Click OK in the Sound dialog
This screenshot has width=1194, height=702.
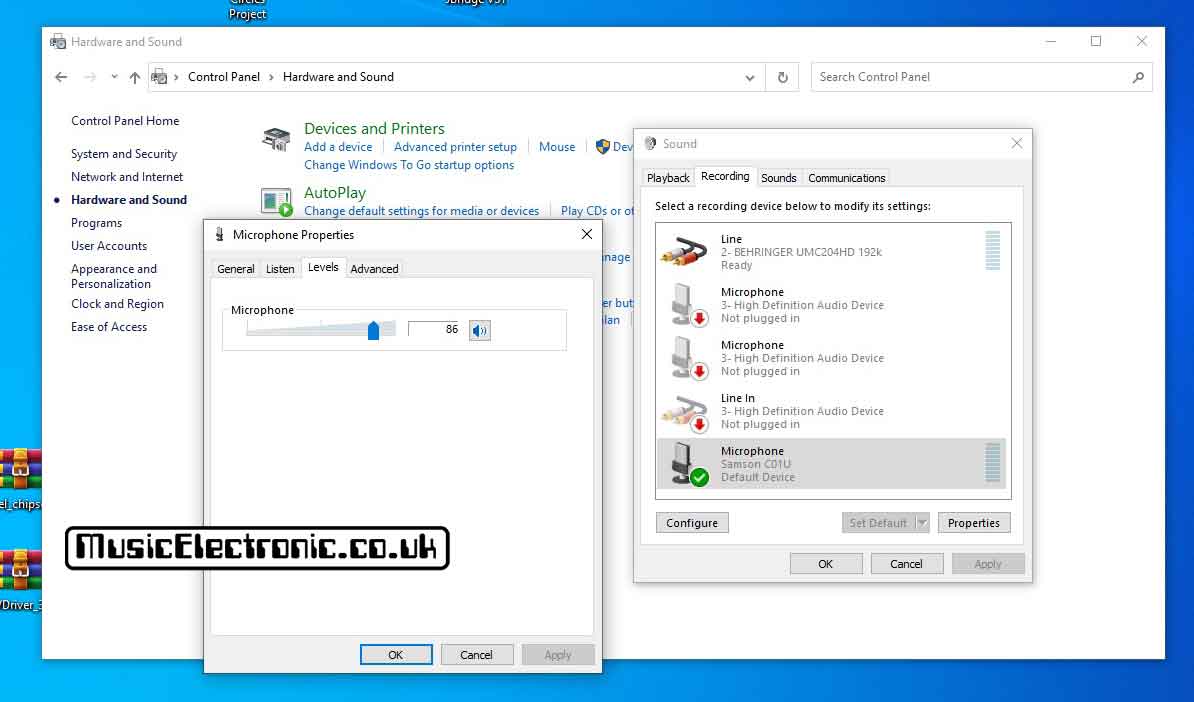pos(825,564)
